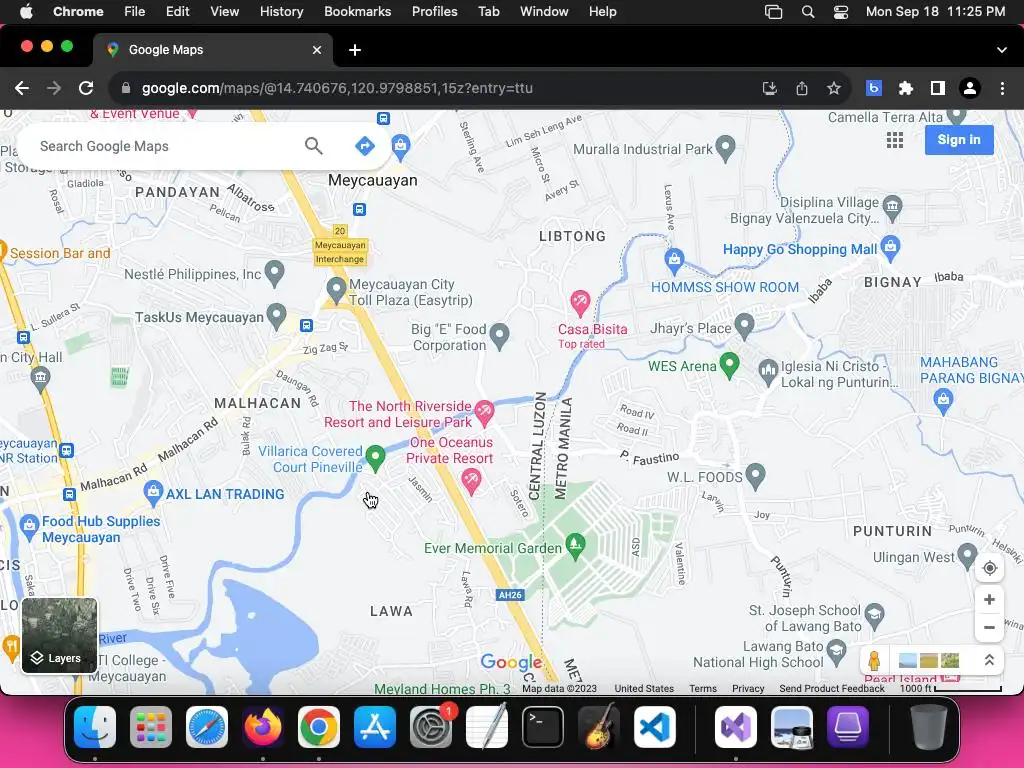The image size is (1024, 768).
Task: Open macOS Control Center toggle icon
Action: (840, 12)
